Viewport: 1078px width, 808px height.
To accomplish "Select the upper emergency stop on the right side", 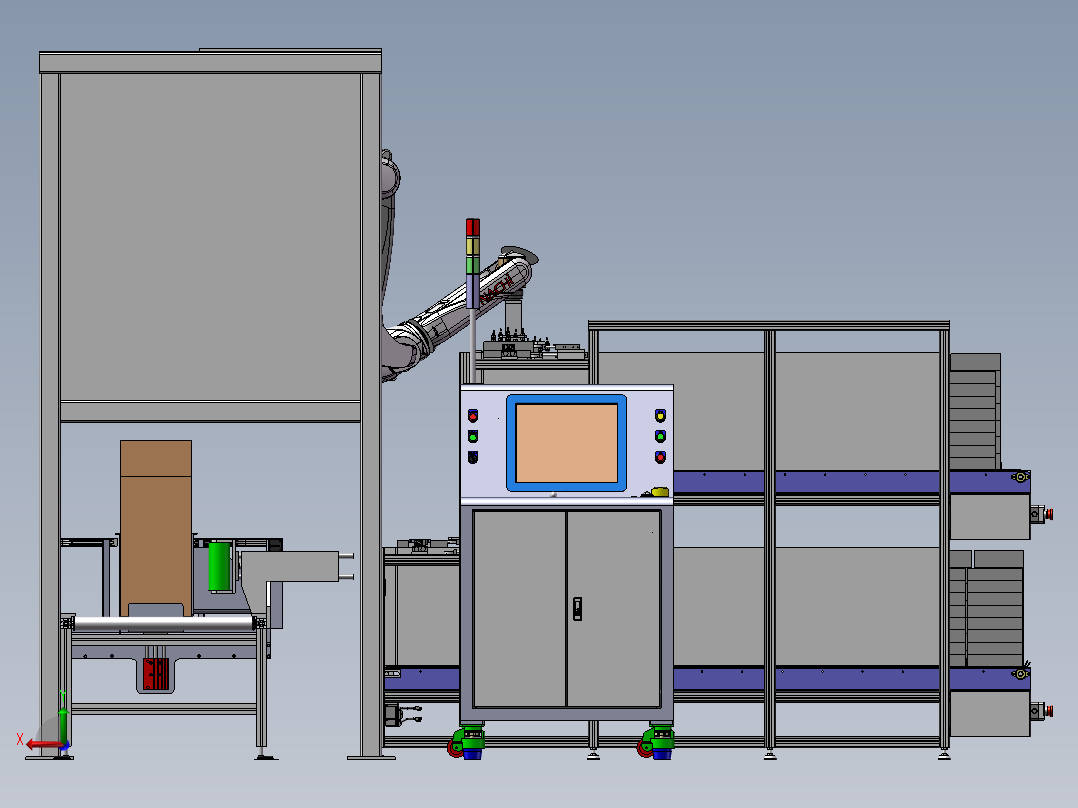I will pos(1042,514).
